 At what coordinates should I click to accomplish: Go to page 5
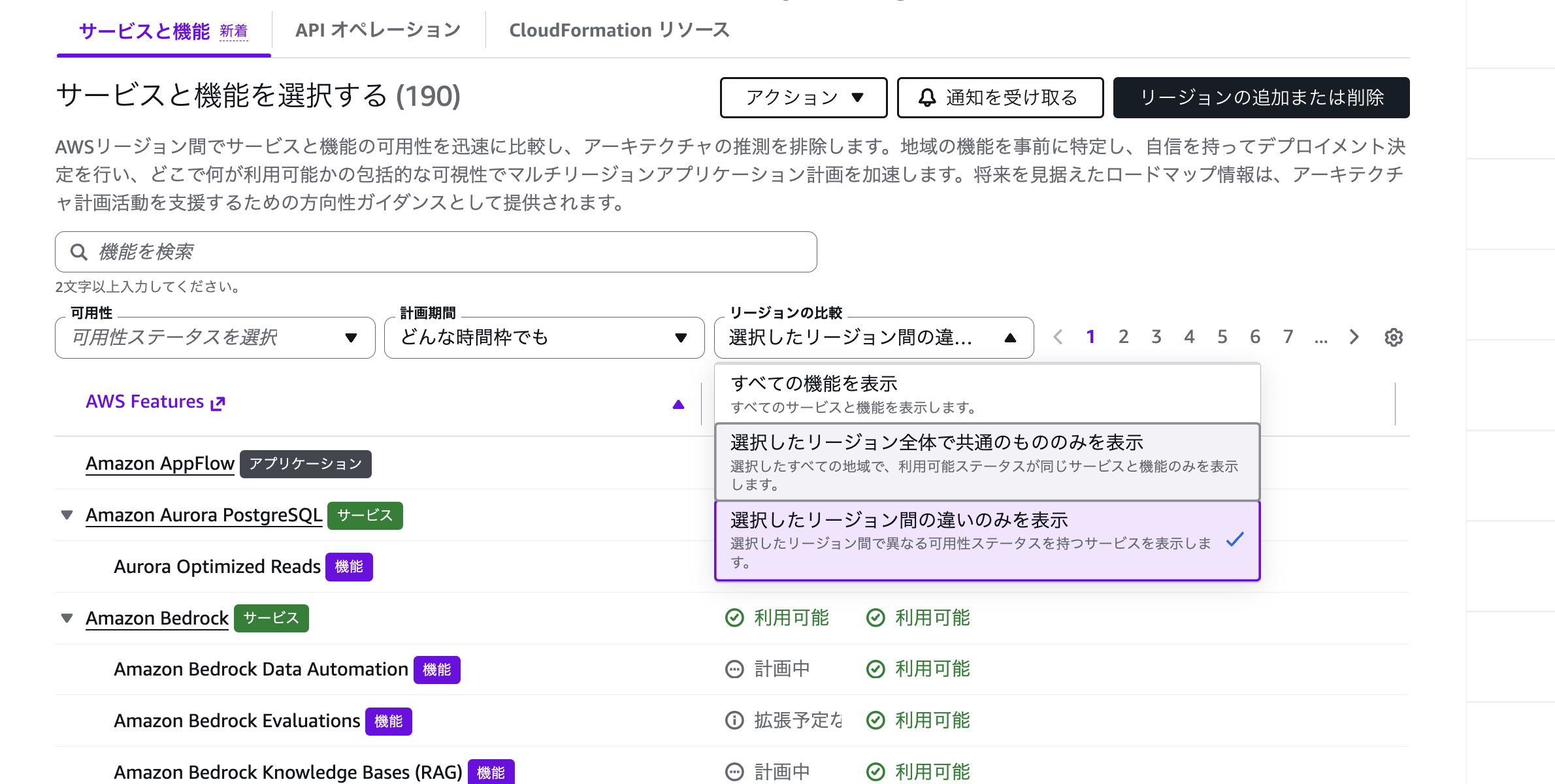1222,337
